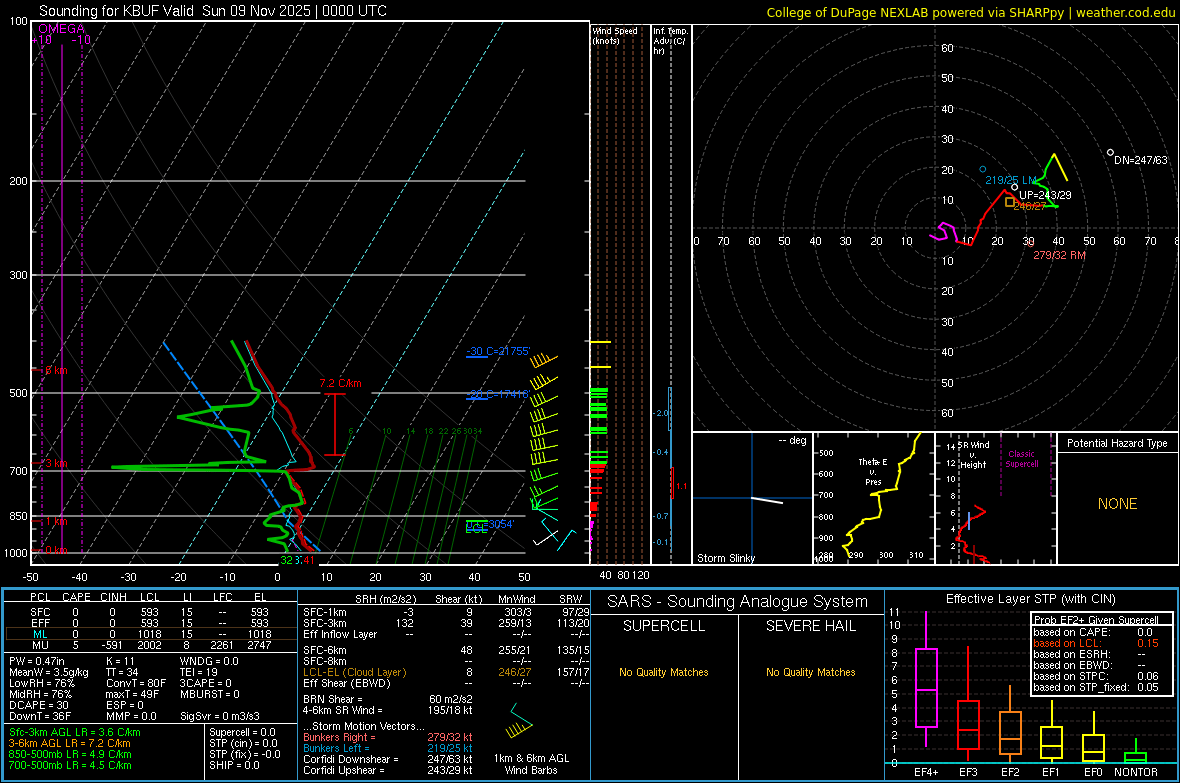
Task: Click the orange mean-wind square on the hodograph
Action: pyautogui.click(x=1010, y=202)
